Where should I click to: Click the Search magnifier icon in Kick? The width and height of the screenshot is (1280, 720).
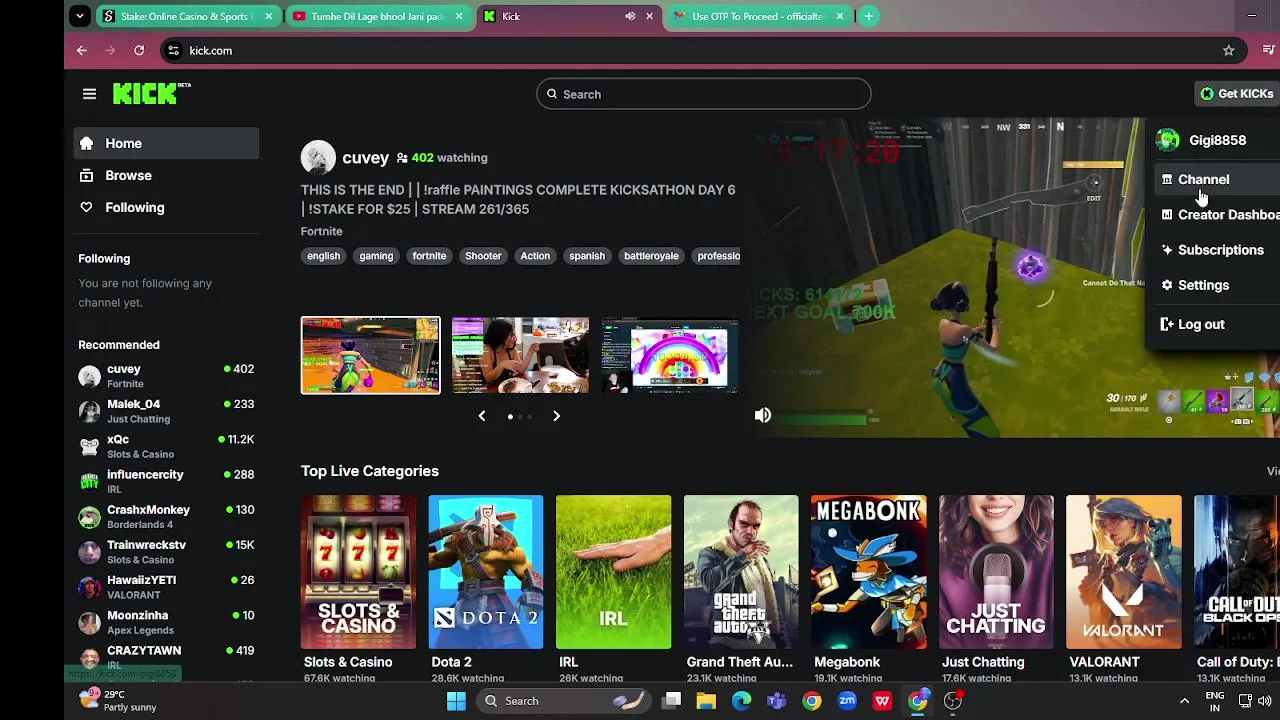click(x=551, y=94)
